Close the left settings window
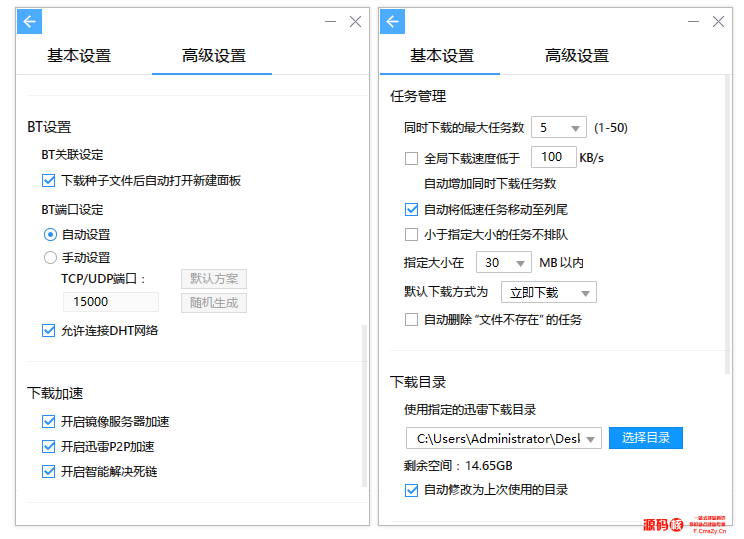 pyautogui.click(x=355, y=22)
